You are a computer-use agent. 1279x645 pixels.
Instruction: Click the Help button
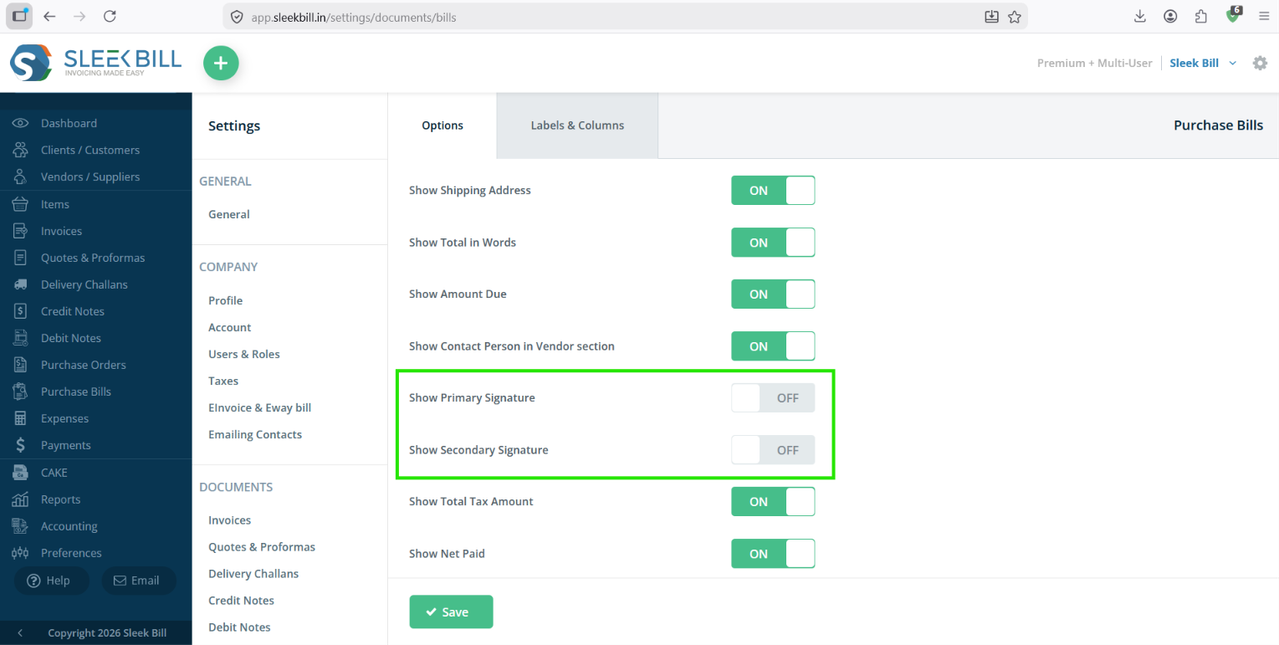pyautogui.click(x=51, y=581)
